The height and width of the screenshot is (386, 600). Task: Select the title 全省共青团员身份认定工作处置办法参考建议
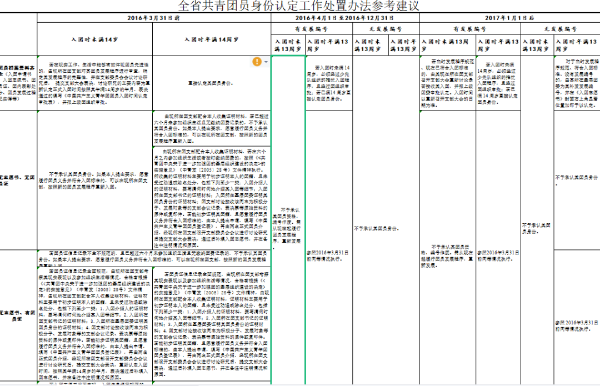(298, 6)
